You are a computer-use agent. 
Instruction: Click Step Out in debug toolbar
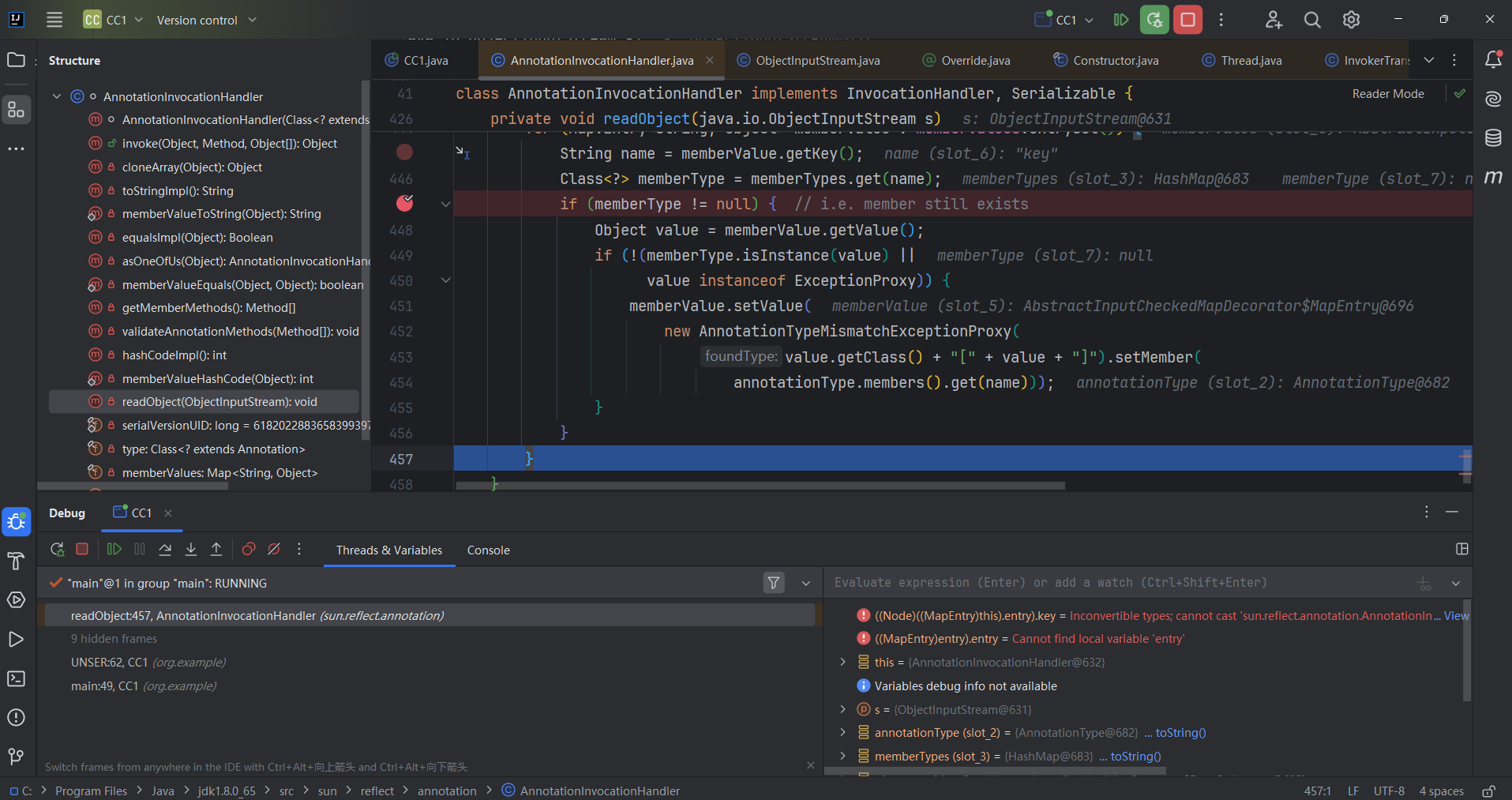pos(216,550)
